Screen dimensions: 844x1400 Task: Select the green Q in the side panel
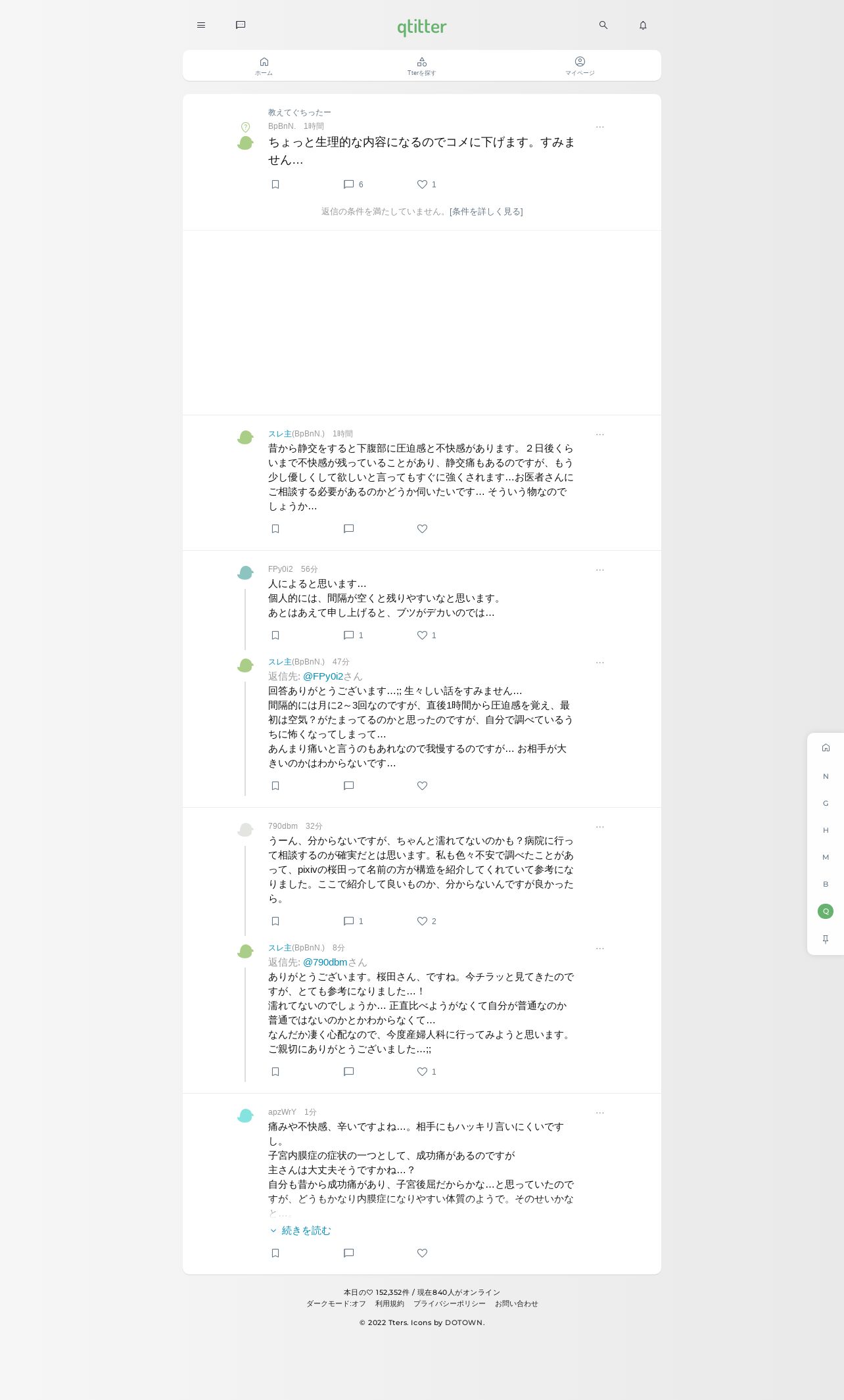pyautogui.click(x=826, y=911)
